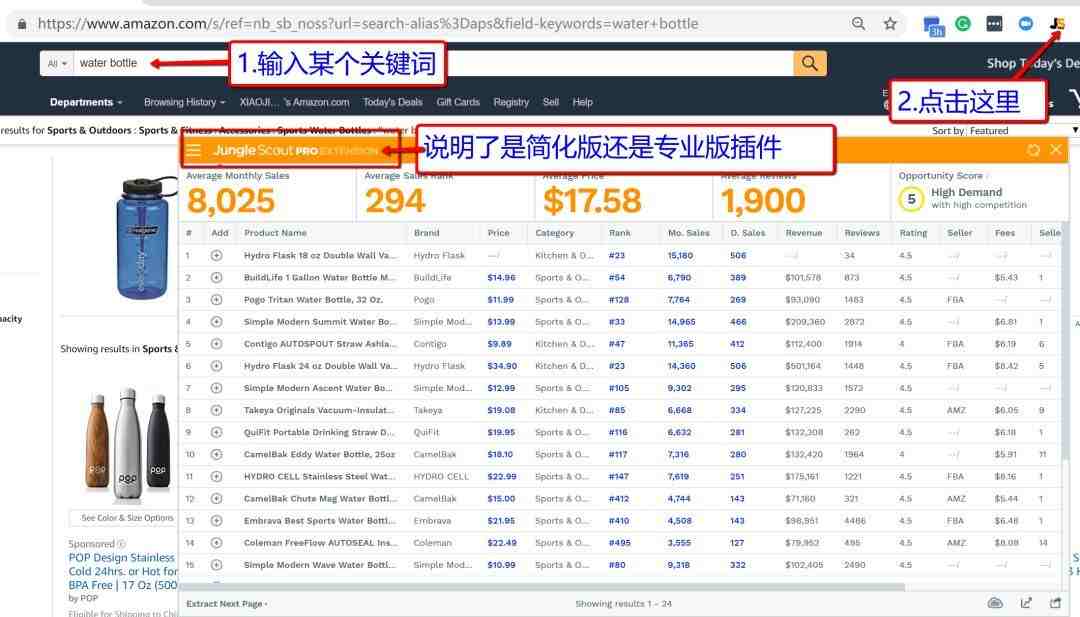This screenshot has width=1080, height=617.
Task: Click price $34.90 in Hydro Flask 24 oz row
Action: (x=502, y=366)
